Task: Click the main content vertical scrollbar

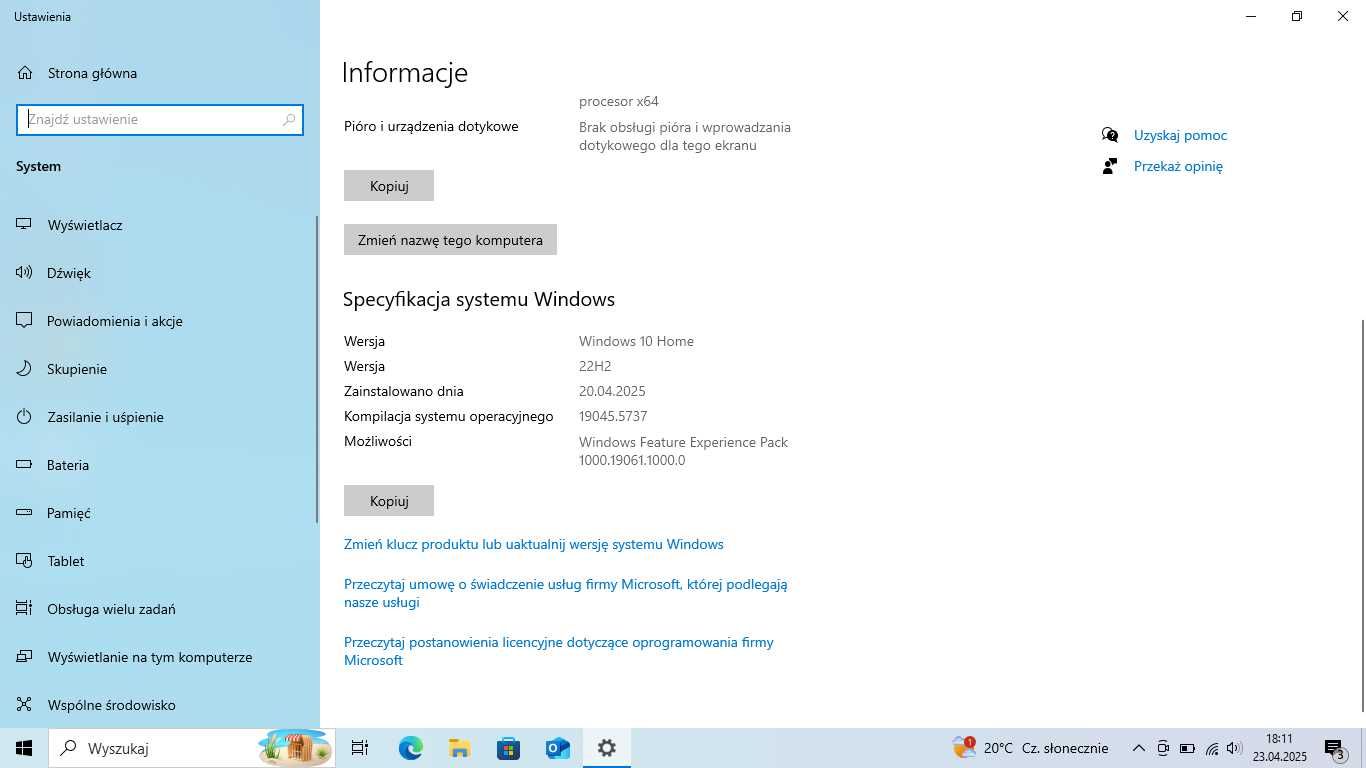Action: click(1361, 515)
